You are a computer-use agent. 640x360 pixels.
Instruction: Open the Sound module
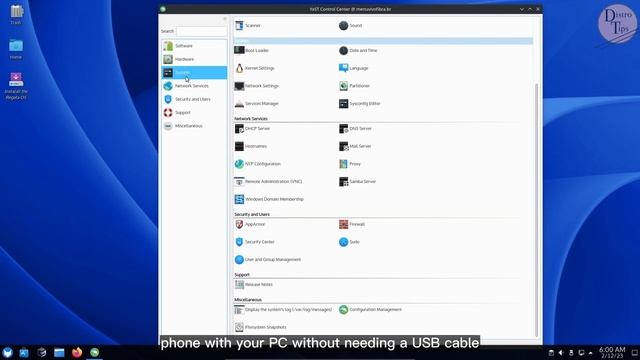(351, 25)
